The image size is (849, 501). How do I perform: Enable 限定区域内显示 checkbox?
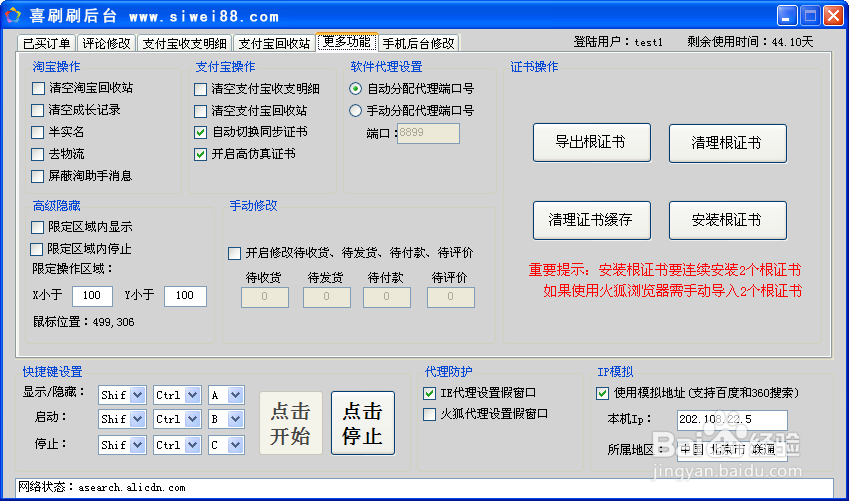click(x=37, y=227)
